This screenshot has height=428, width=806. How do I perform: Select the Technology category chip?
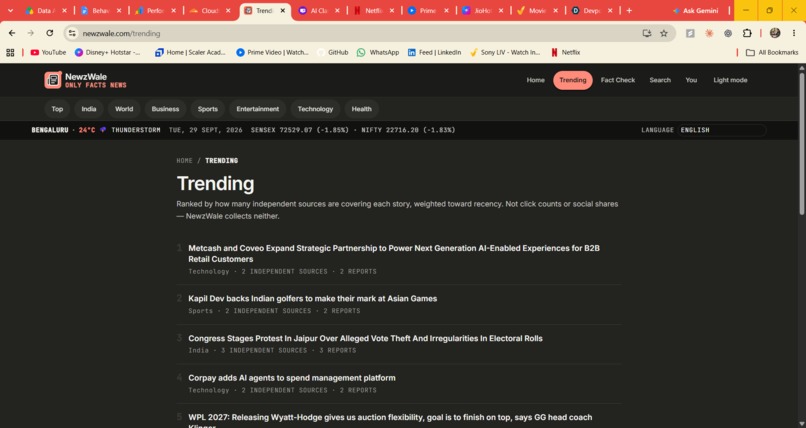315,109
